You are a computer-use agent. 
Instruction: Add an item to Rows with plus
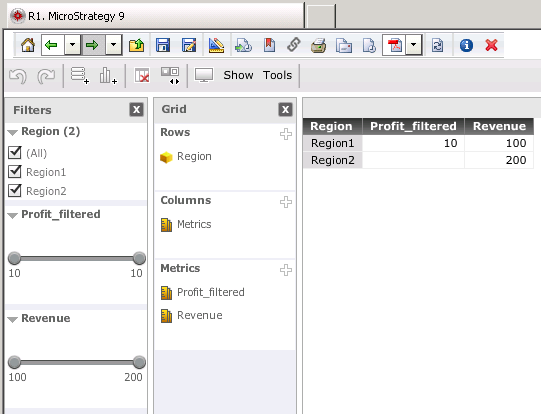(286, 134)
